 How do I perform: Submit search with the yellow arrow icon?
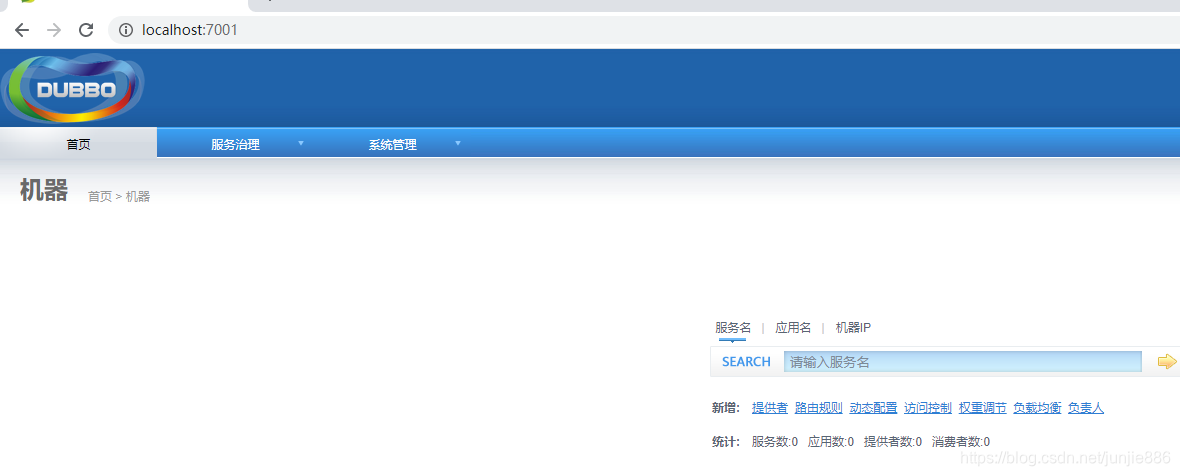(x=1167, y=362)
